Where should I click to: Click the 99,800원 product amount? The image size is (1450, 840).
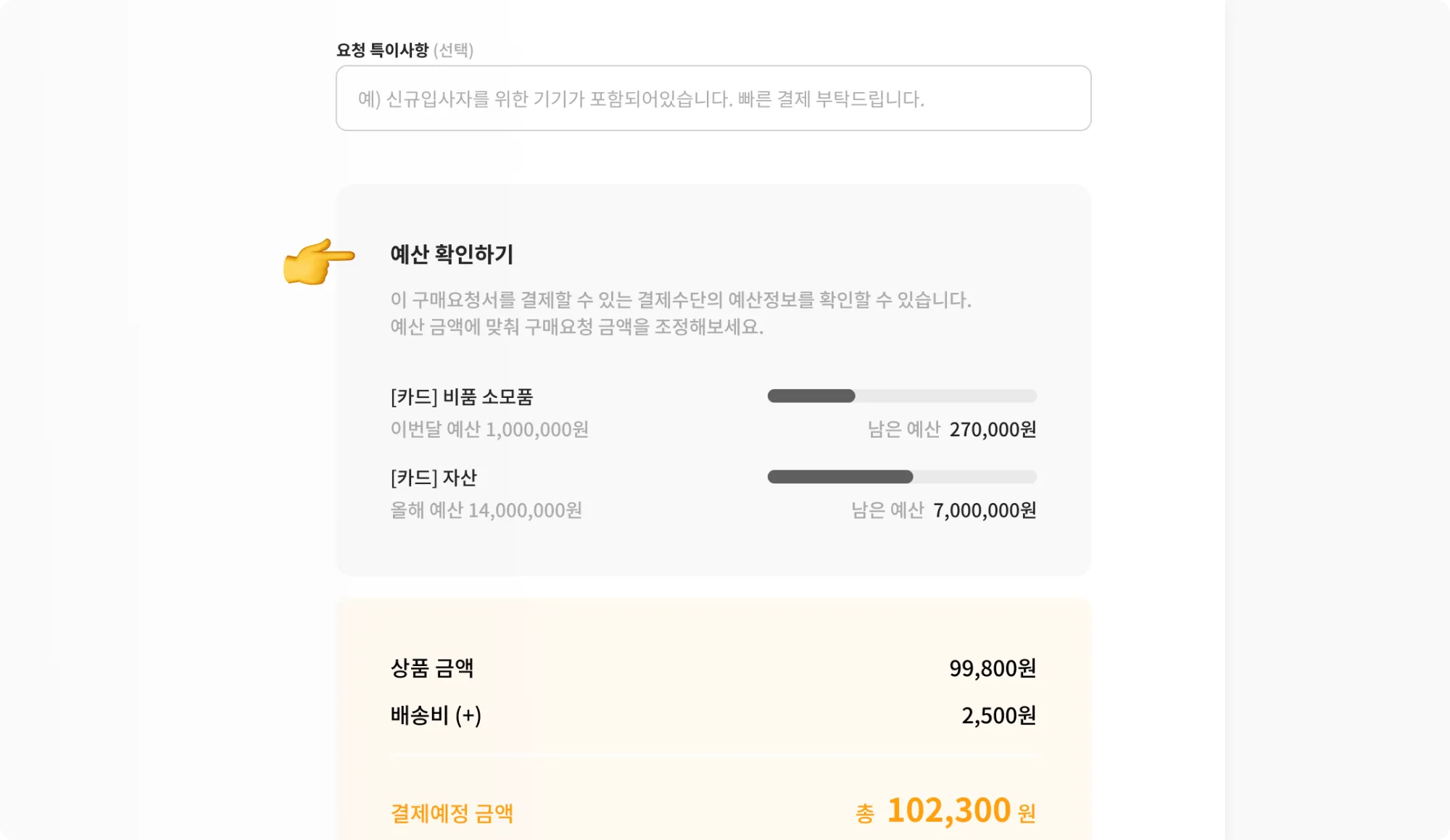[x=992, y=668]
